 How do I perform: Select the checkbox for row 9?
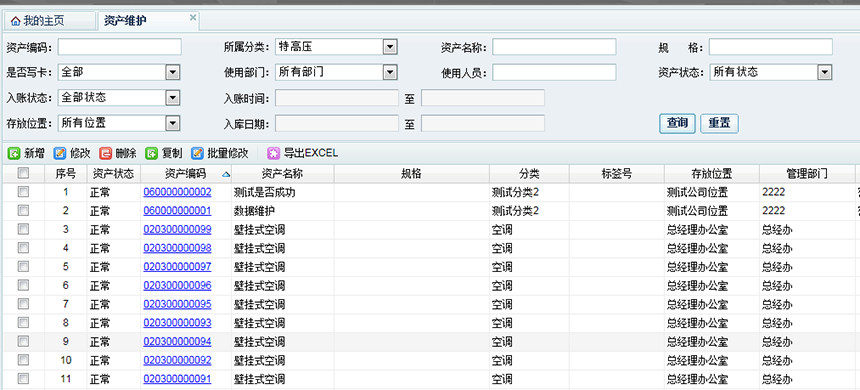23,341
